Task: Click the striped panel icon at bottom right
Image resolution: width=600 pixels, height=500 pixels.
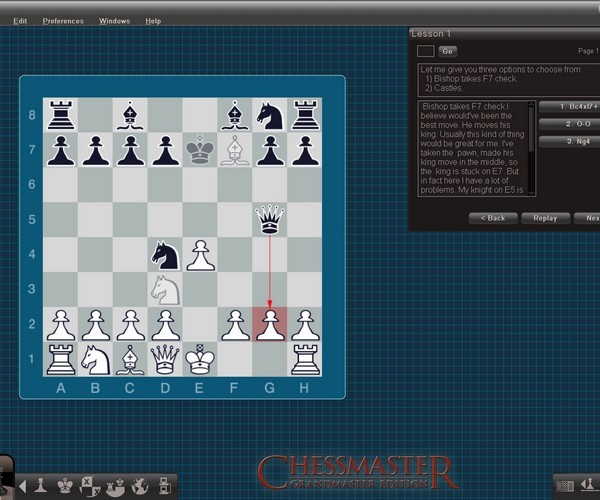Action: [566, 486]
